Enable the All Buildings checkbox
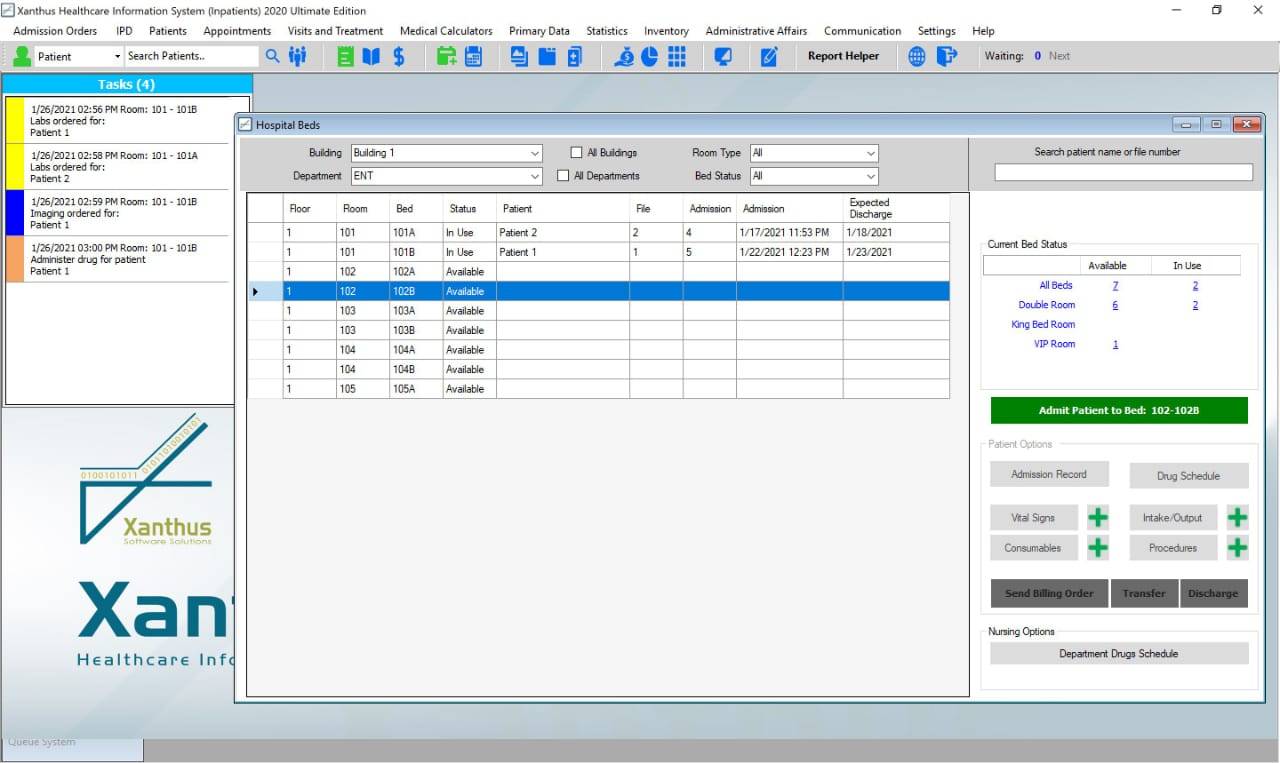This screenshot has width=1280, height=763. 576,153
